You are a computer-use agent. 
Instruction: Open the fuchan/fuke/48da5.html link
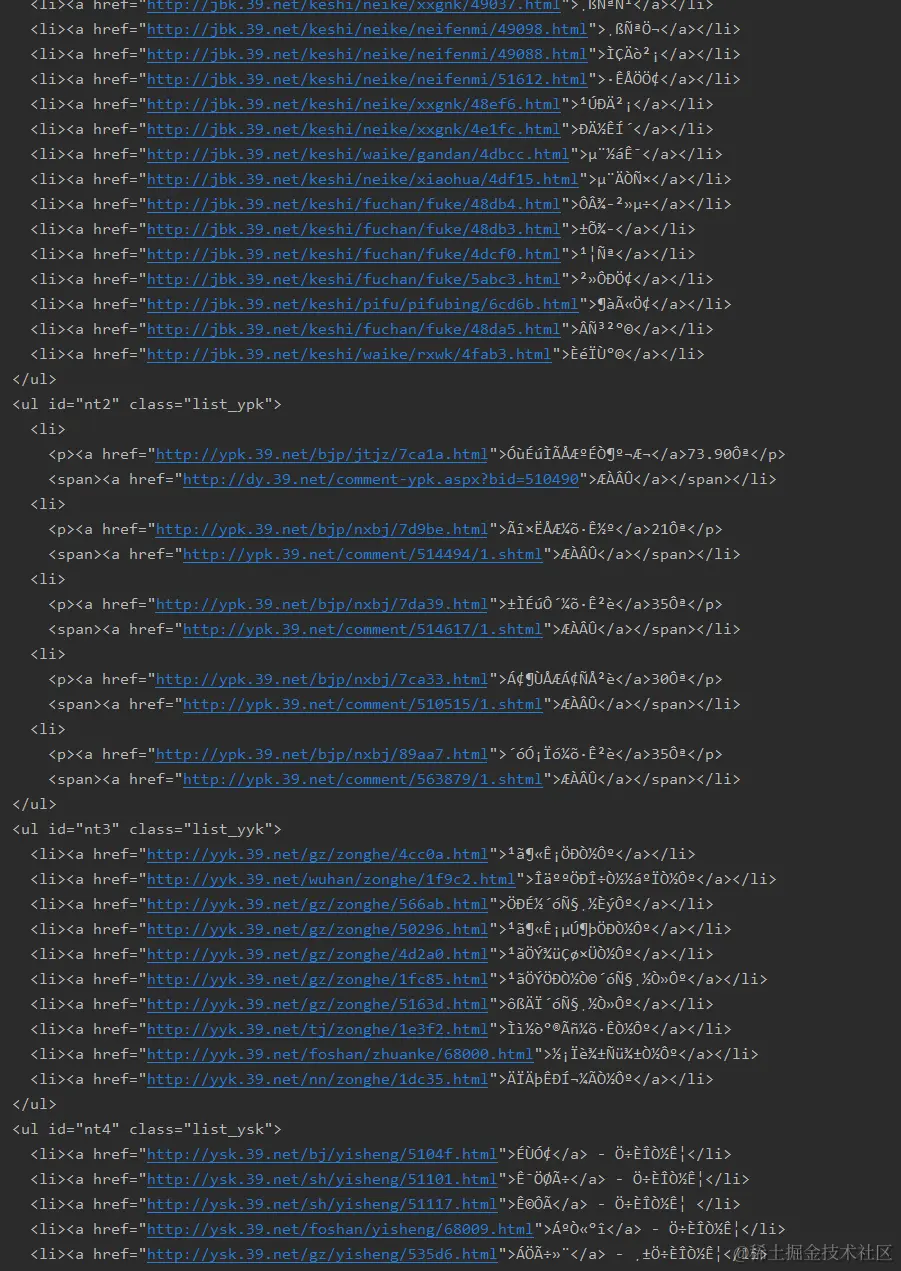click(x=354, y=329)
